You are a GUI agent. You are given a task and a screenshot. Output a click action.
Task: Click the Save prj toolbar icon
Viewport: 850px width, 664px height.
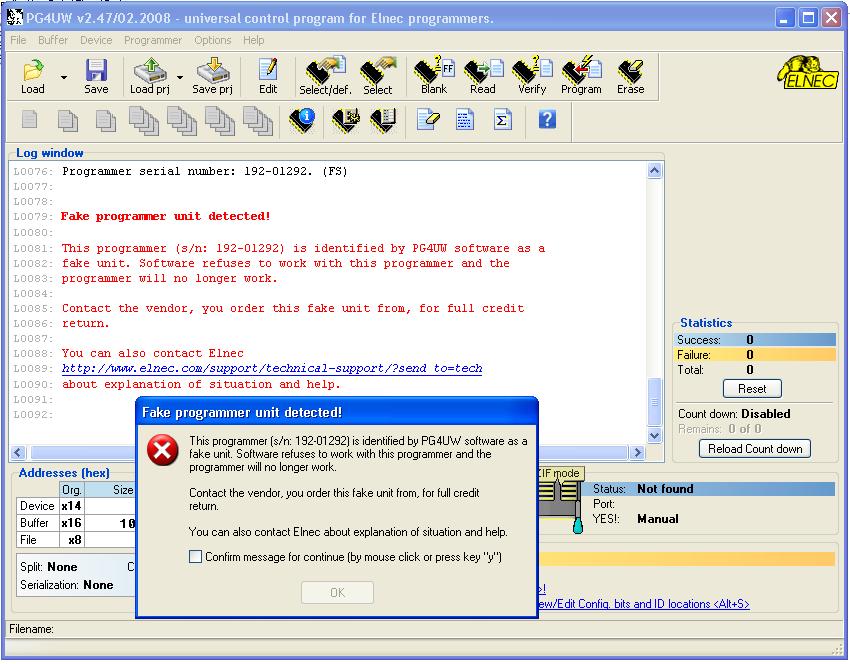[x=212, y=76]
